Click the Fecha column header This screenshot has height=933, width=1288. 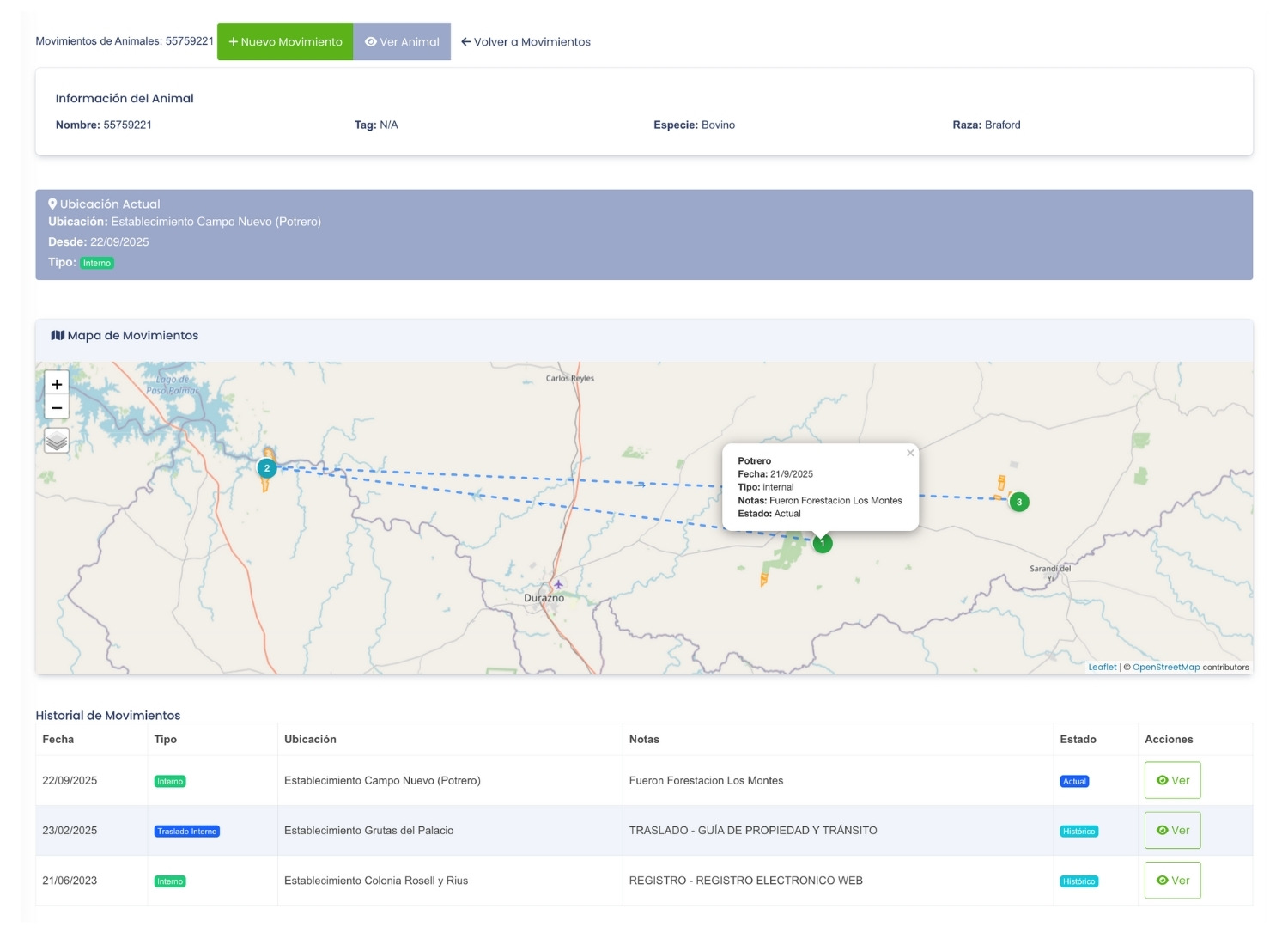pyautogui.click(x=58, y=739)
